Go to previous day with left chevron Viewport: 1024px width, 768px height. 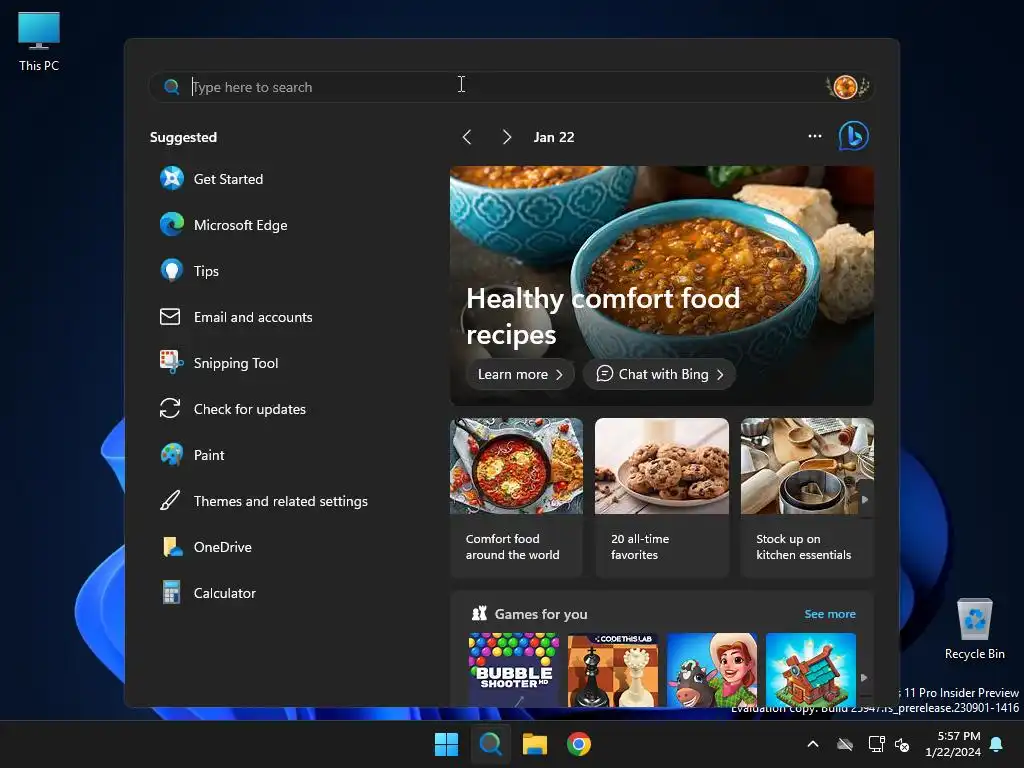[467, 137]
